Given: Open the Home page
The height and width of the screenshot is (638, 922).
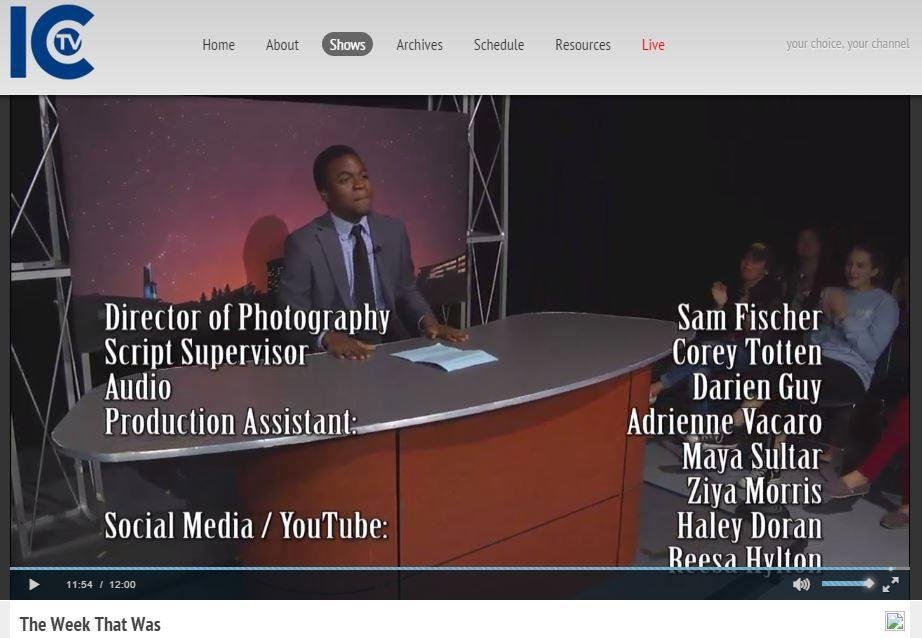Looking at the screenshot, I should 218,45.
